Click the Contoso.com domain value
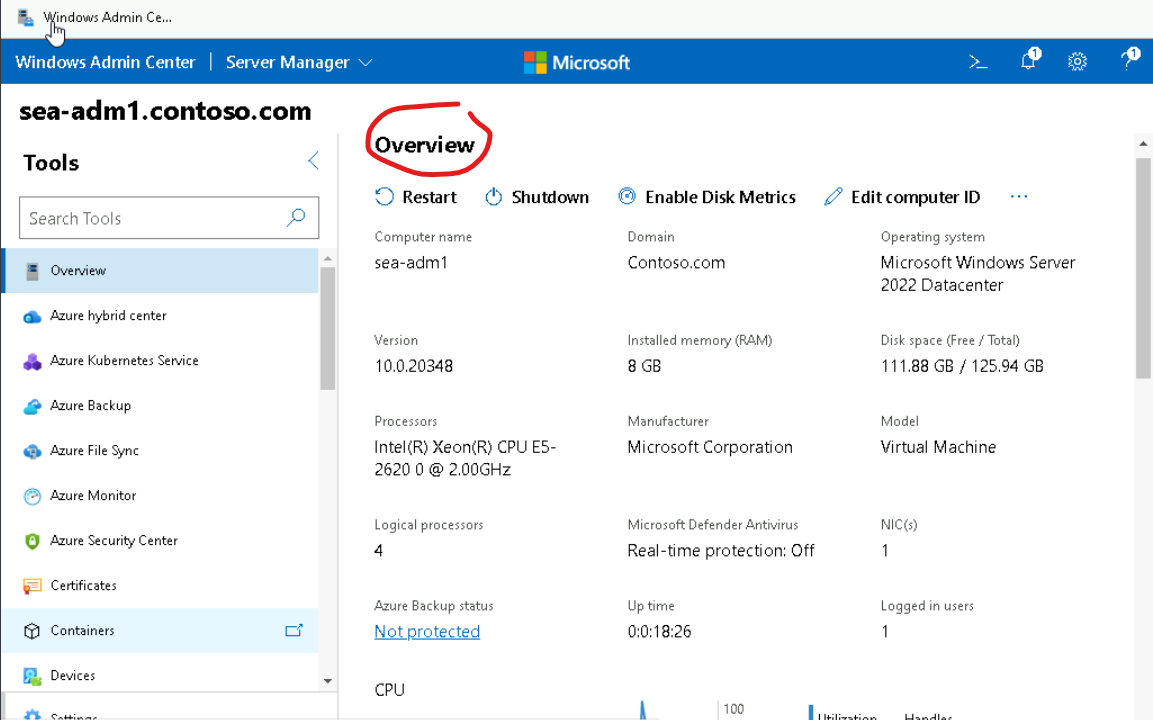Screen dimensions: 1153x720 [x=676, y=263]
